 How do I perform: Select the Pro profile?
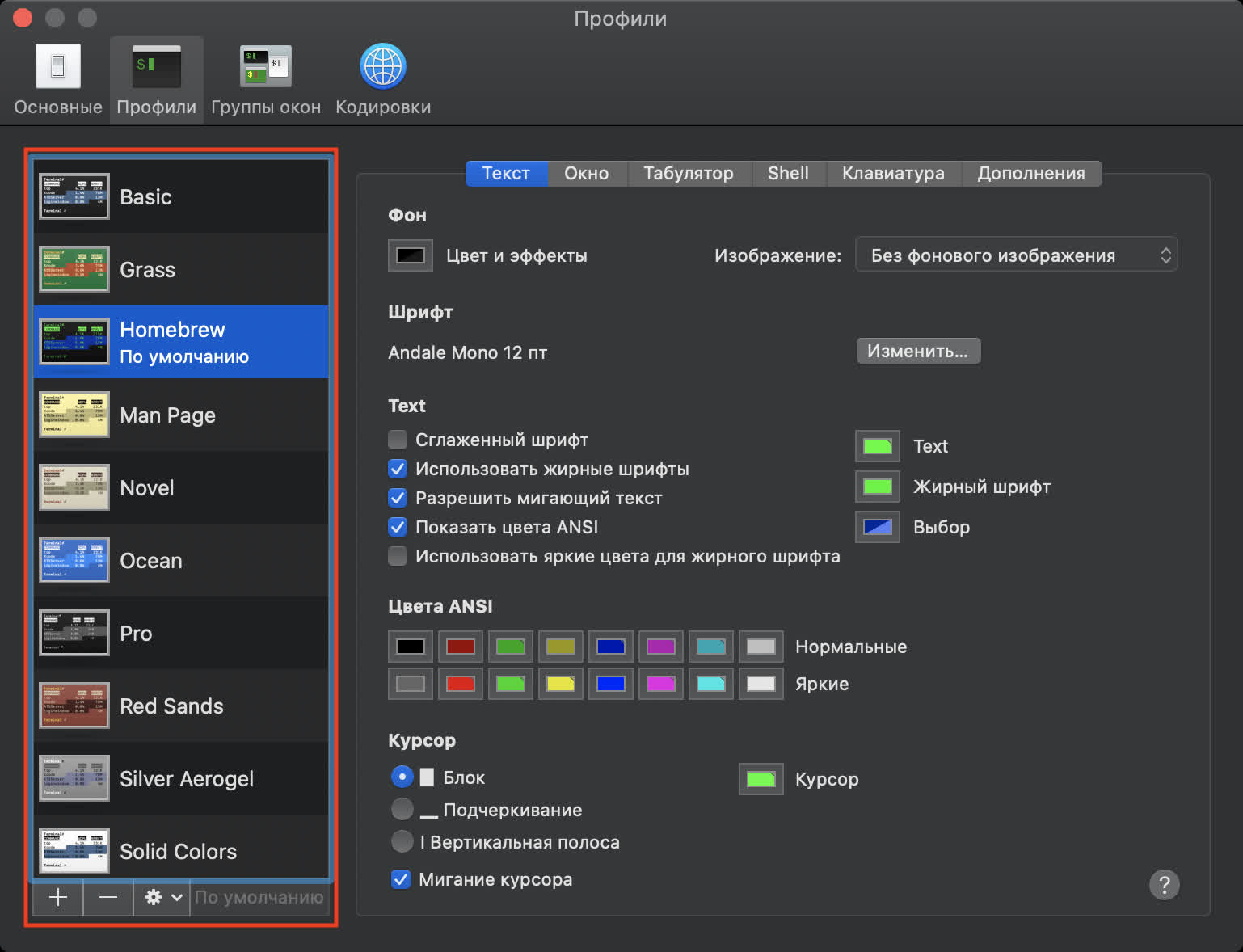point(181,633)
